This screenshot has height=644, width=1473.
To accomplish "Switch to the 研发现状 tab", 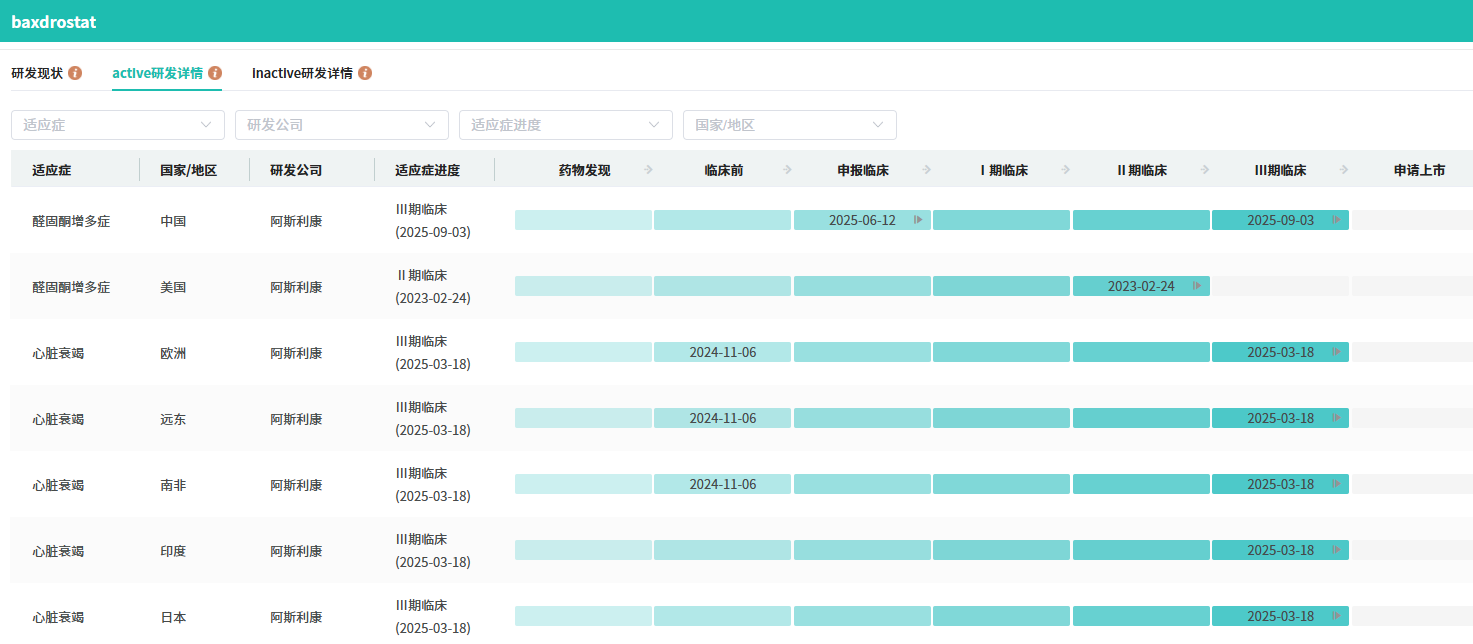I will pos(37,73).
